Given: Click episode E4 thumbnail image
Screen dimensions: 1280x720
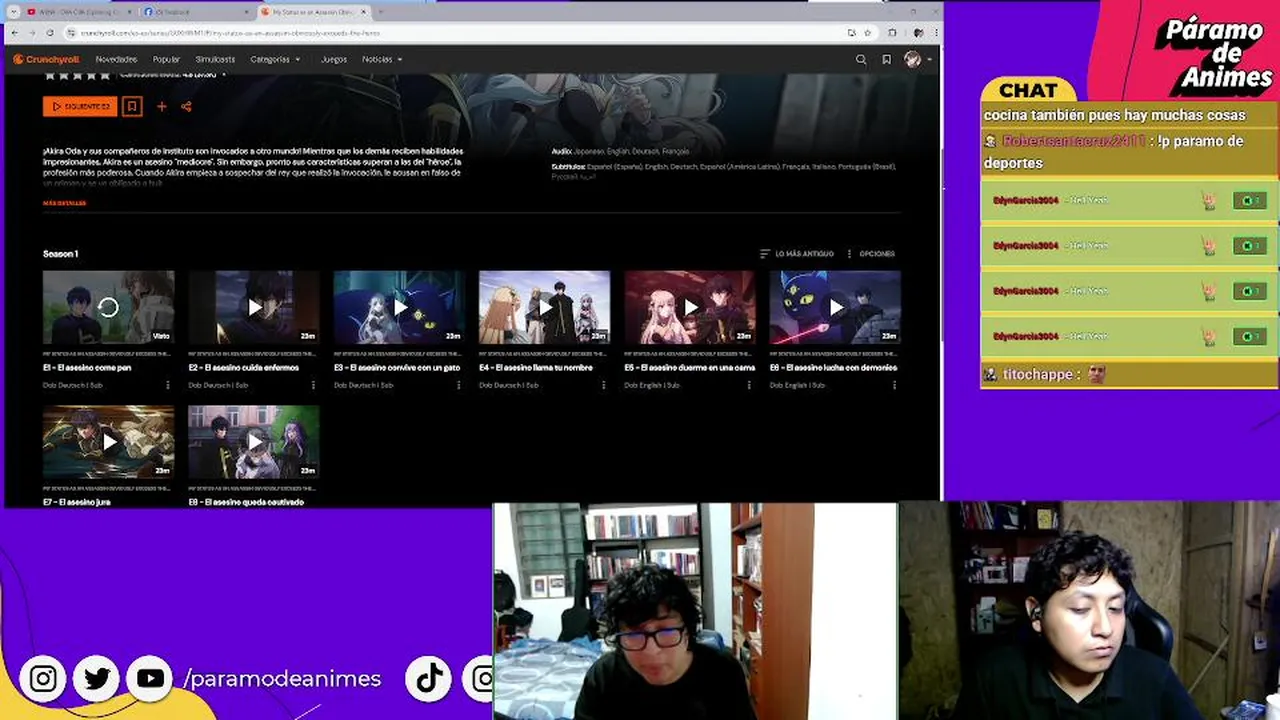Looking at the screenshot, I should pyautogui.click(x=544, y=307).
